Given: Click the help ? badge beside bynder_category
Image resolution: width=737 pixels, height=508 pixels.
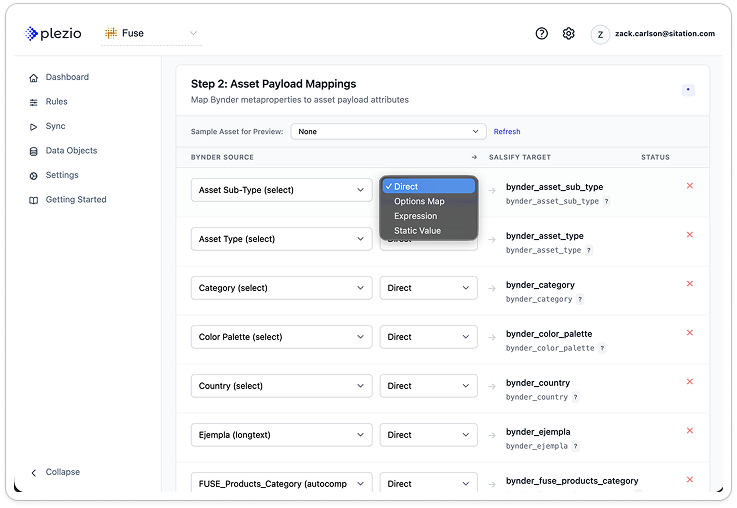Looking at the screenshot, I should [580, 299].
